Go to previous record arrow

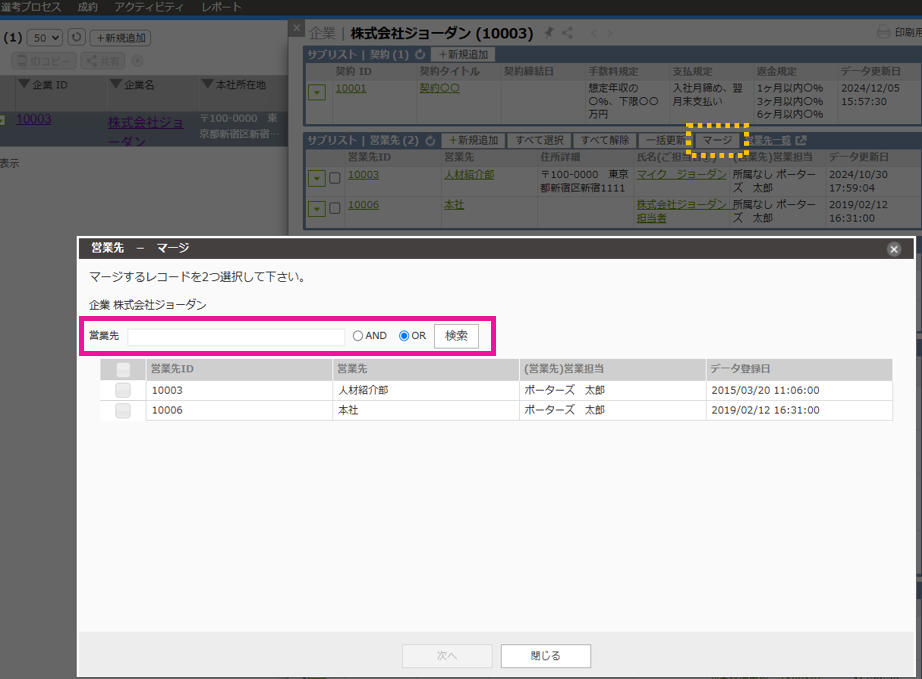coord(594,33)
